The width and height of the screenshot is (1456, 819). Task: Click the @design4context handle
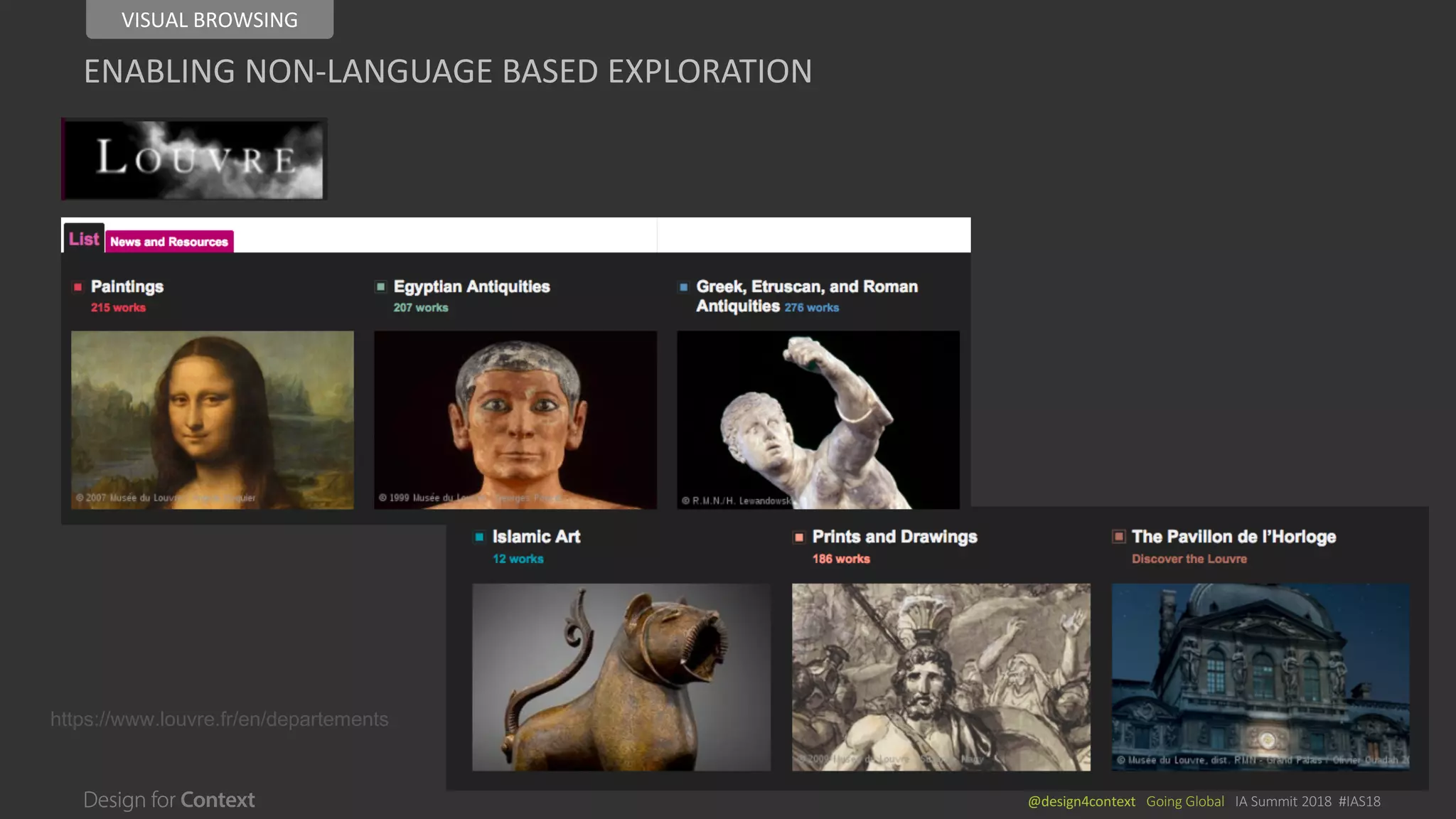(x=1081, y=801)
